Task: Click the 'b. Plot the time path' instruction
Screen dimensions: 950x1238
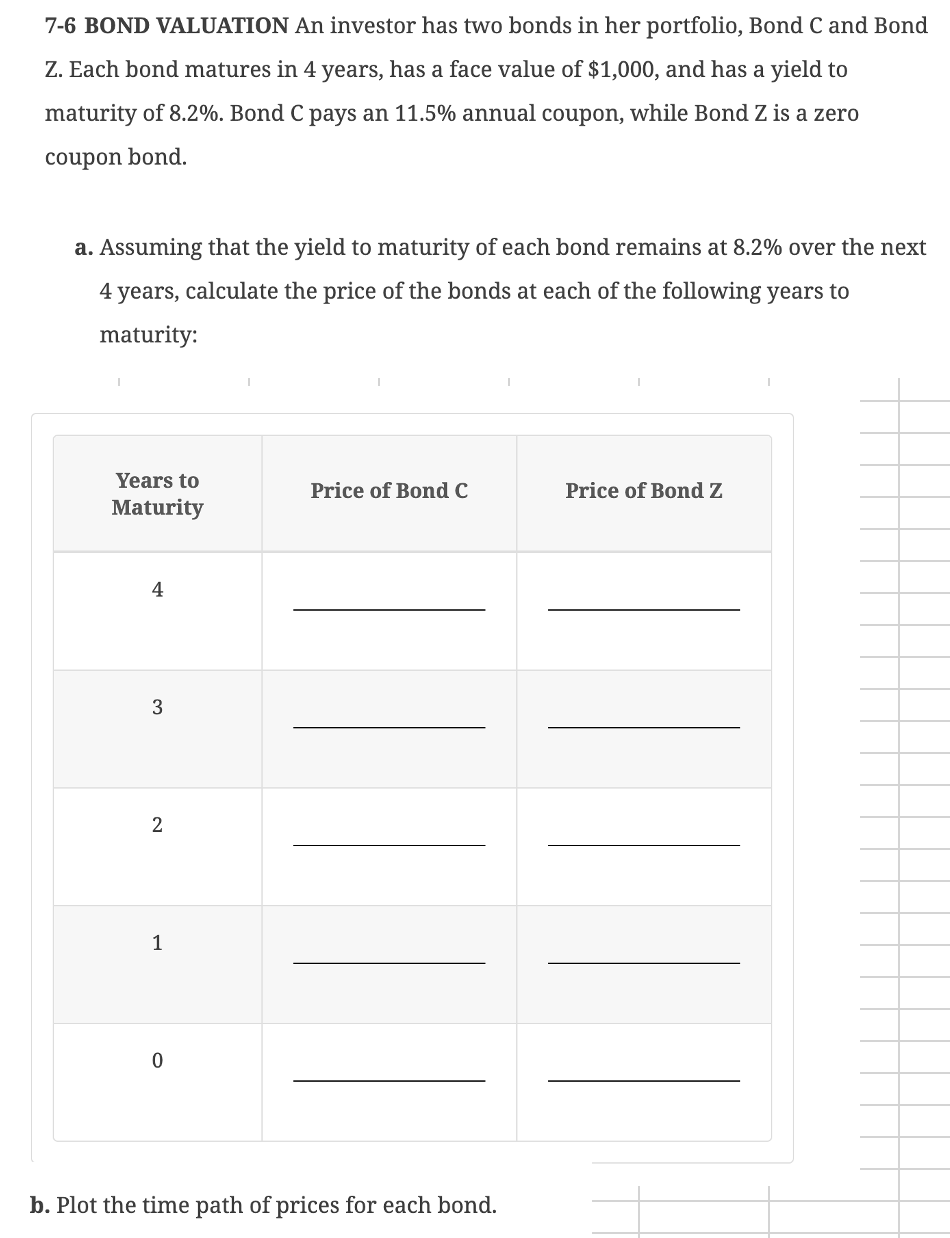Action: tap(263, 1204)
